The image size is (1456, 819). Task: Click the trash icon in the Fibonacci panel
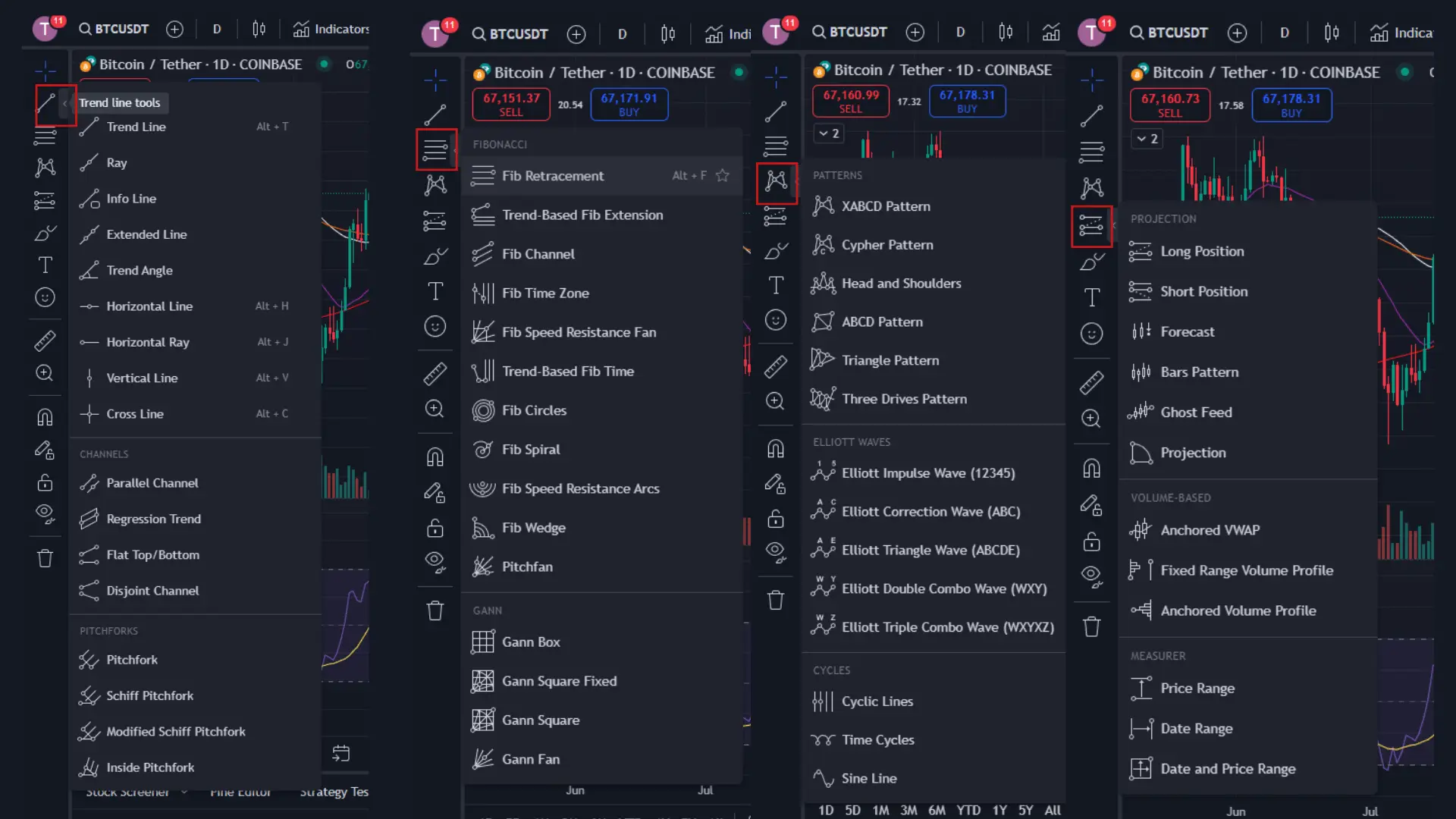tap(435, 610)
